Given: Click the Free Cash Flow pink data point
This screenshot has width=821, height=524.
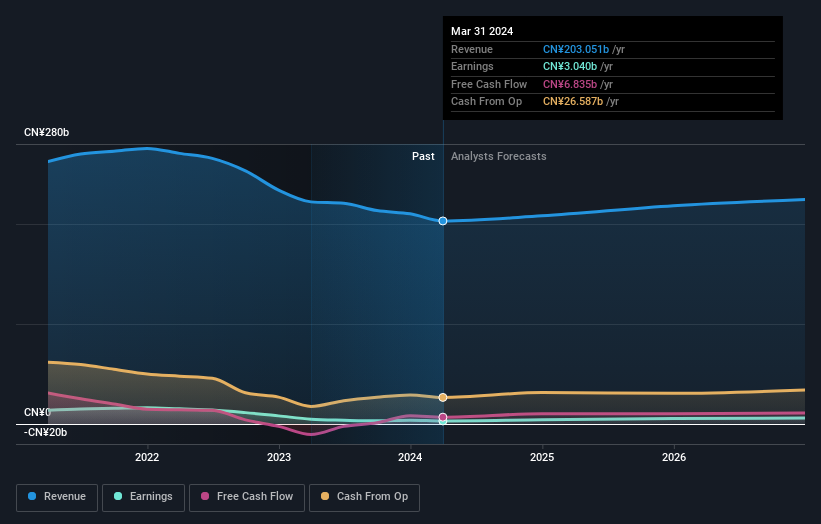Looking at the screenshot, I should tap(443, 417).
